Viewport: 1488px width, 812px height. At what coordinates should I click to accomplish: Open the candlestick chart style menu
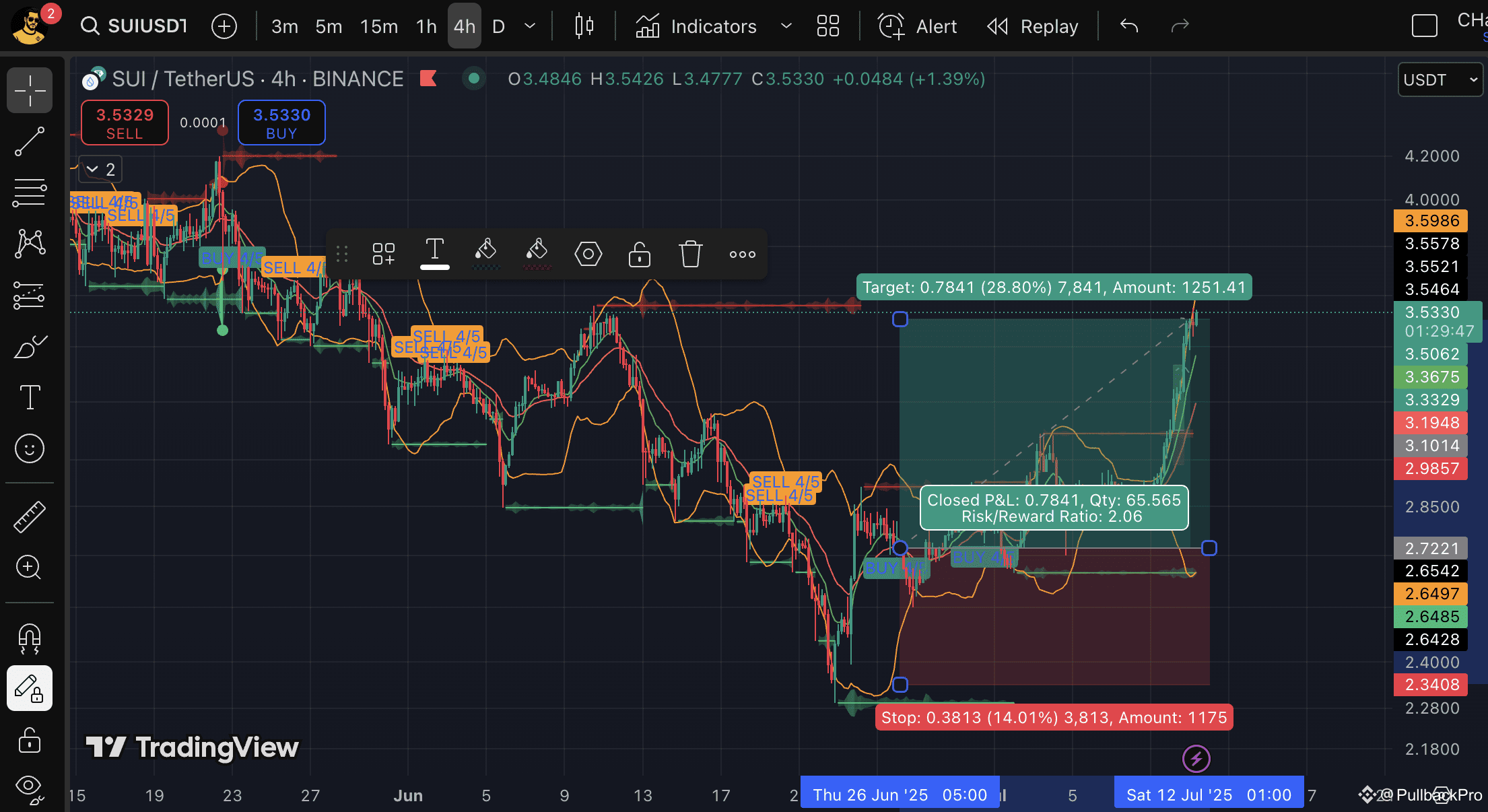click(x=584, y=26)
